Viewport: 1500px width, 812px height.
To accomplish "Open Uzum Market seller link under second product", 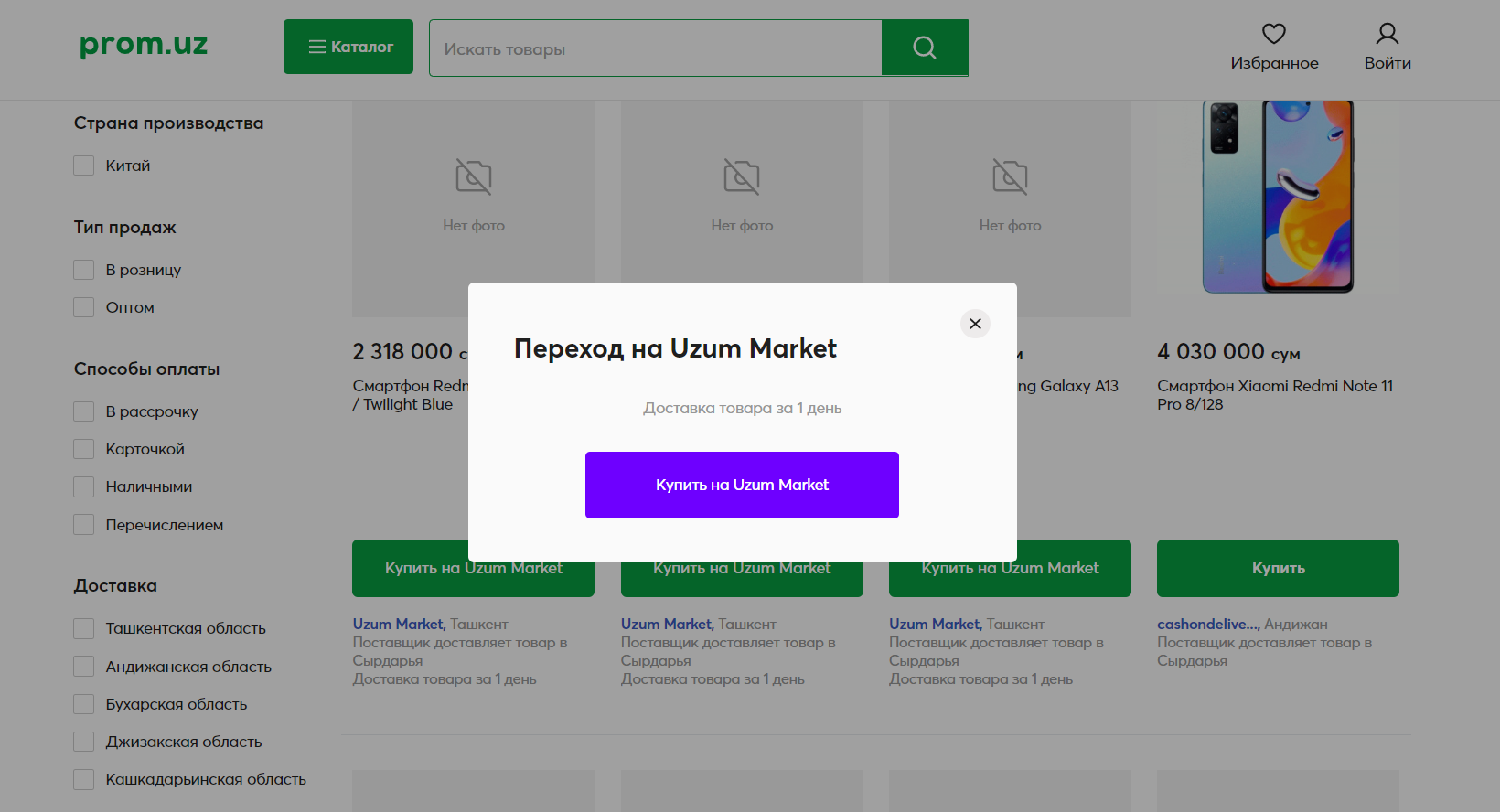I will point(667,624).
